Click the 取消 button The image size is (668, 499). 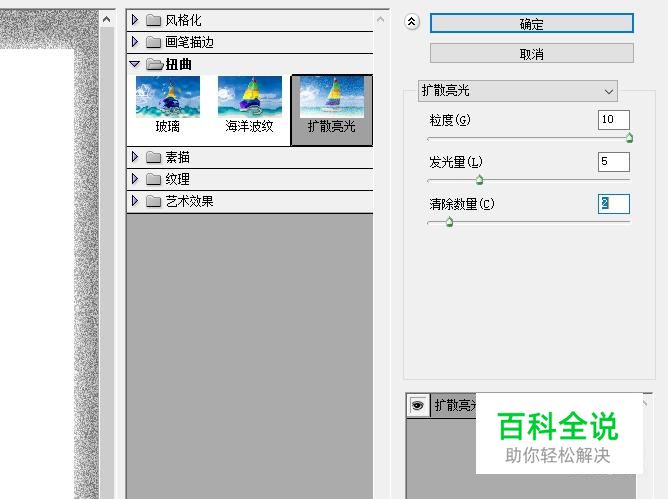click(x=532, y=54)
